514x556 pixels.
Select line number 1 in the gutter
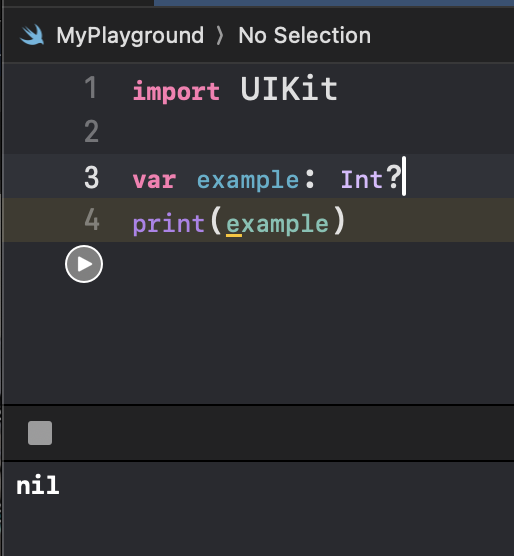point(91,88)
